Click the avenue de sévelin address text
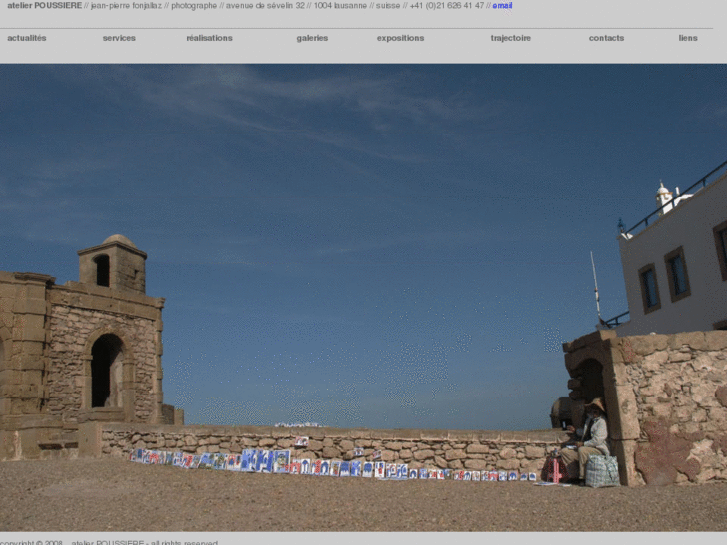 point(265,6)
